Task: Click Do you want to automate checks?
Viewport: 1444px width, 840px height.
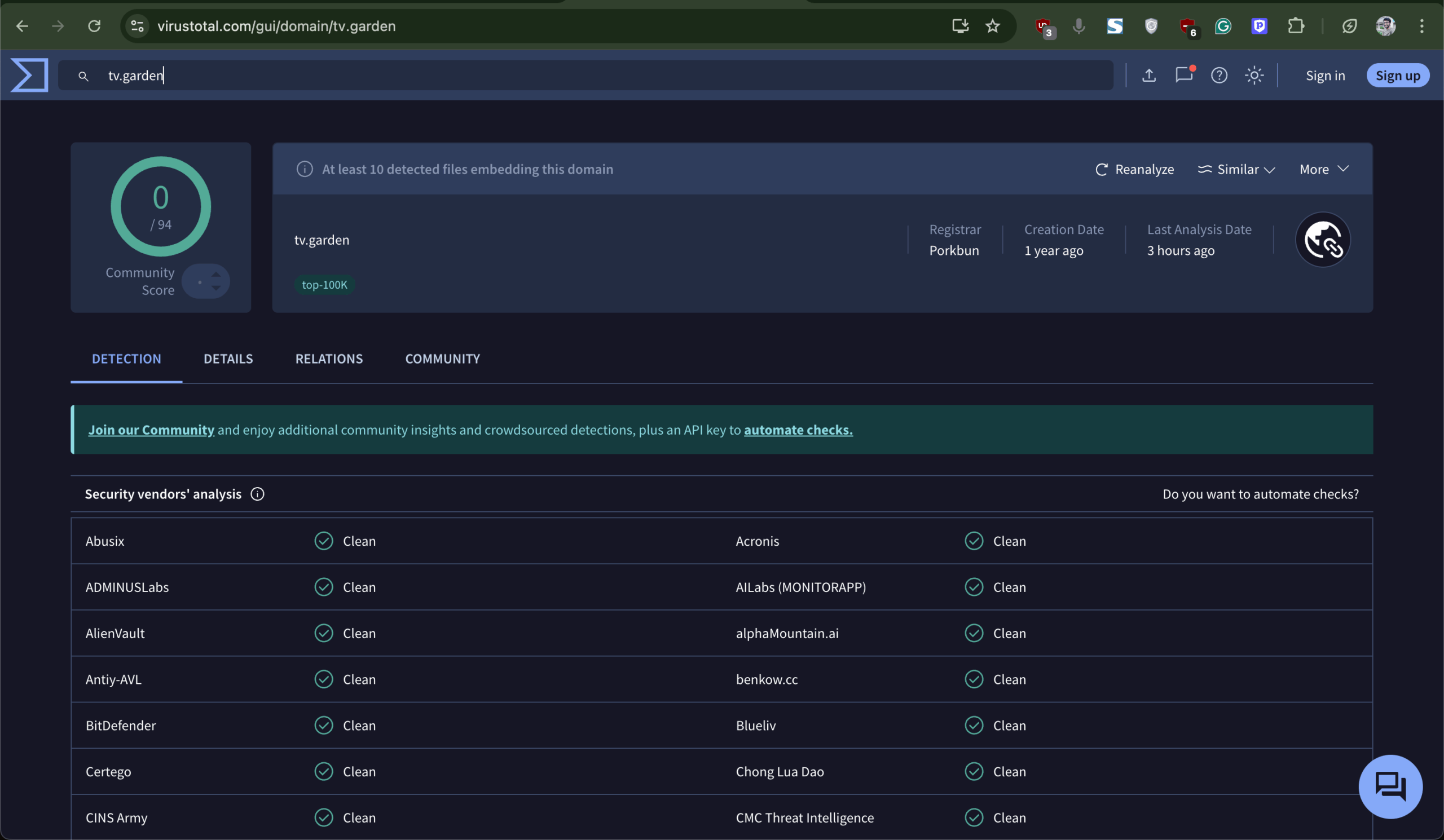Action: (1261, 494)
